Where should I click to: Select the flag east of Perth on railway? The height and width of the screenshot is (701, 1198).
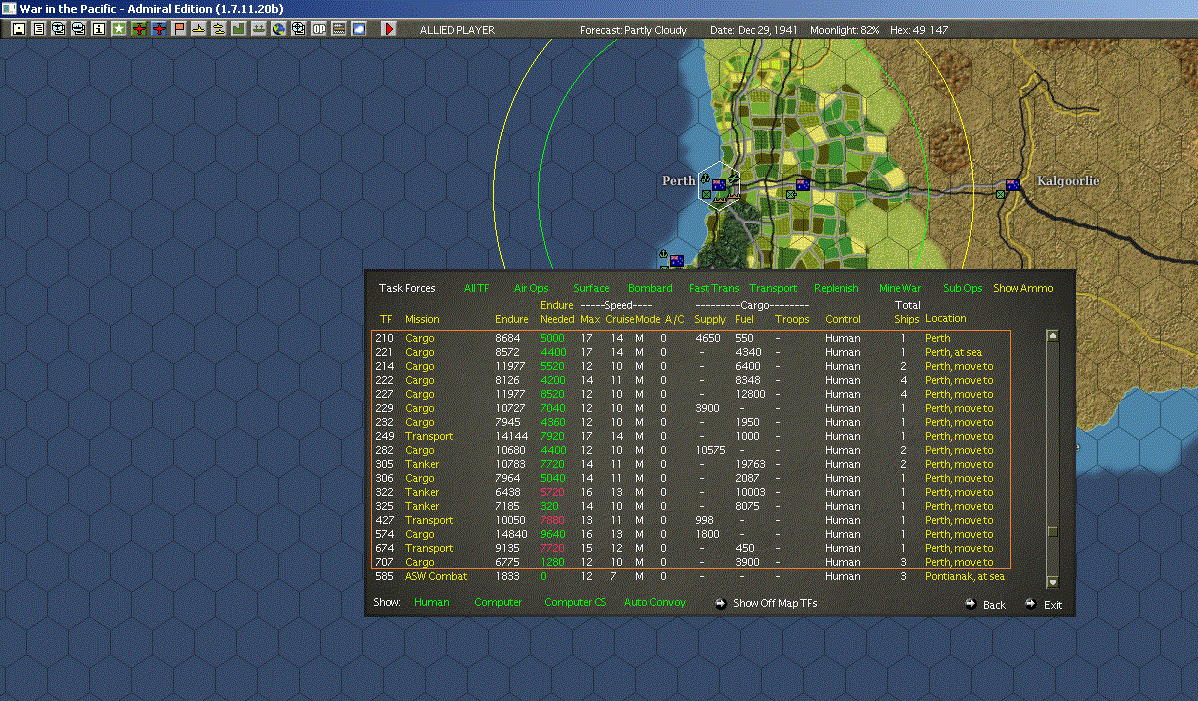point(803,184)
